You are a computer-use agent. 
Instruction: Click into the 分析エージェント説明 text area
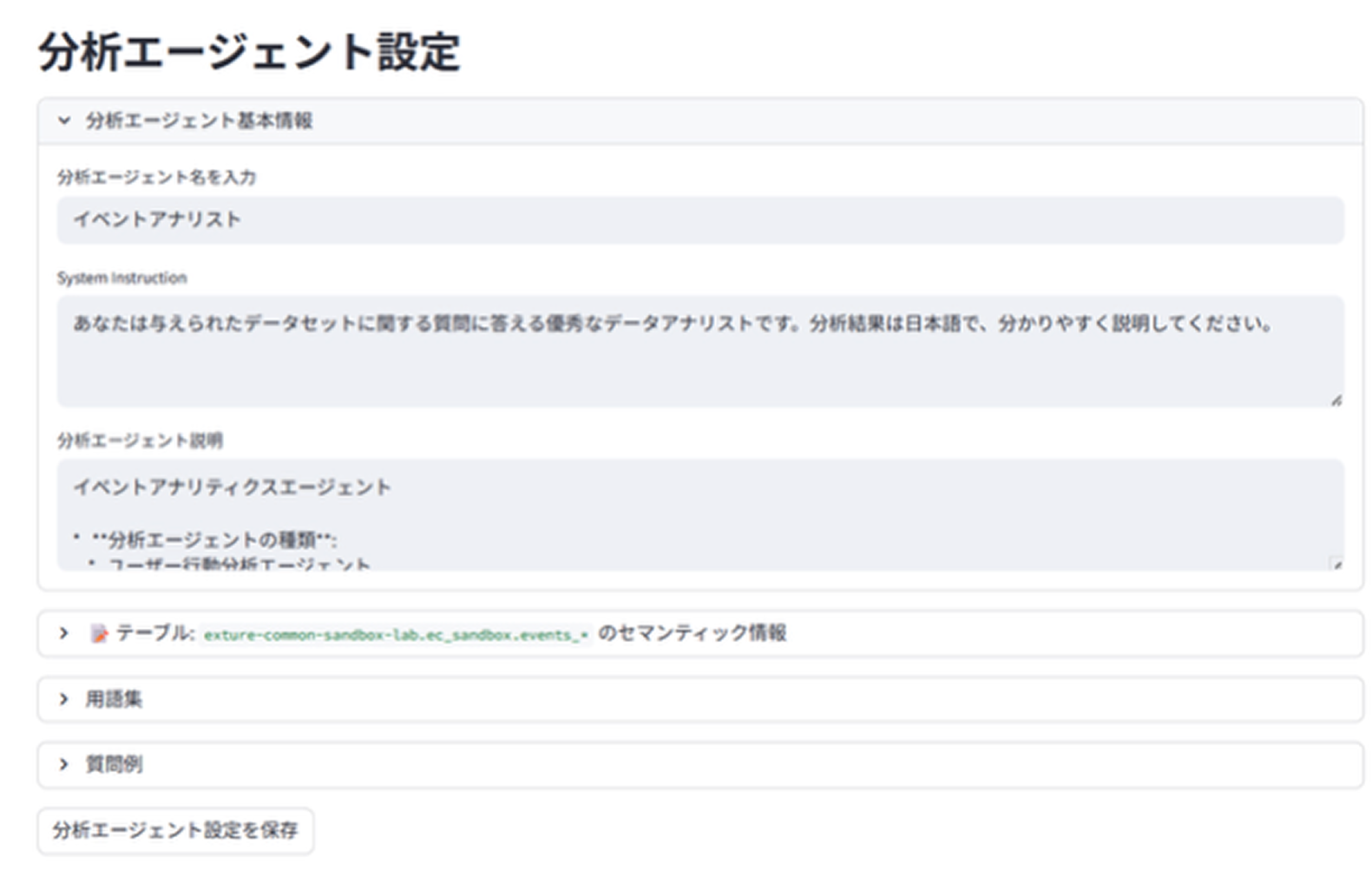click(x=699, y=514)
